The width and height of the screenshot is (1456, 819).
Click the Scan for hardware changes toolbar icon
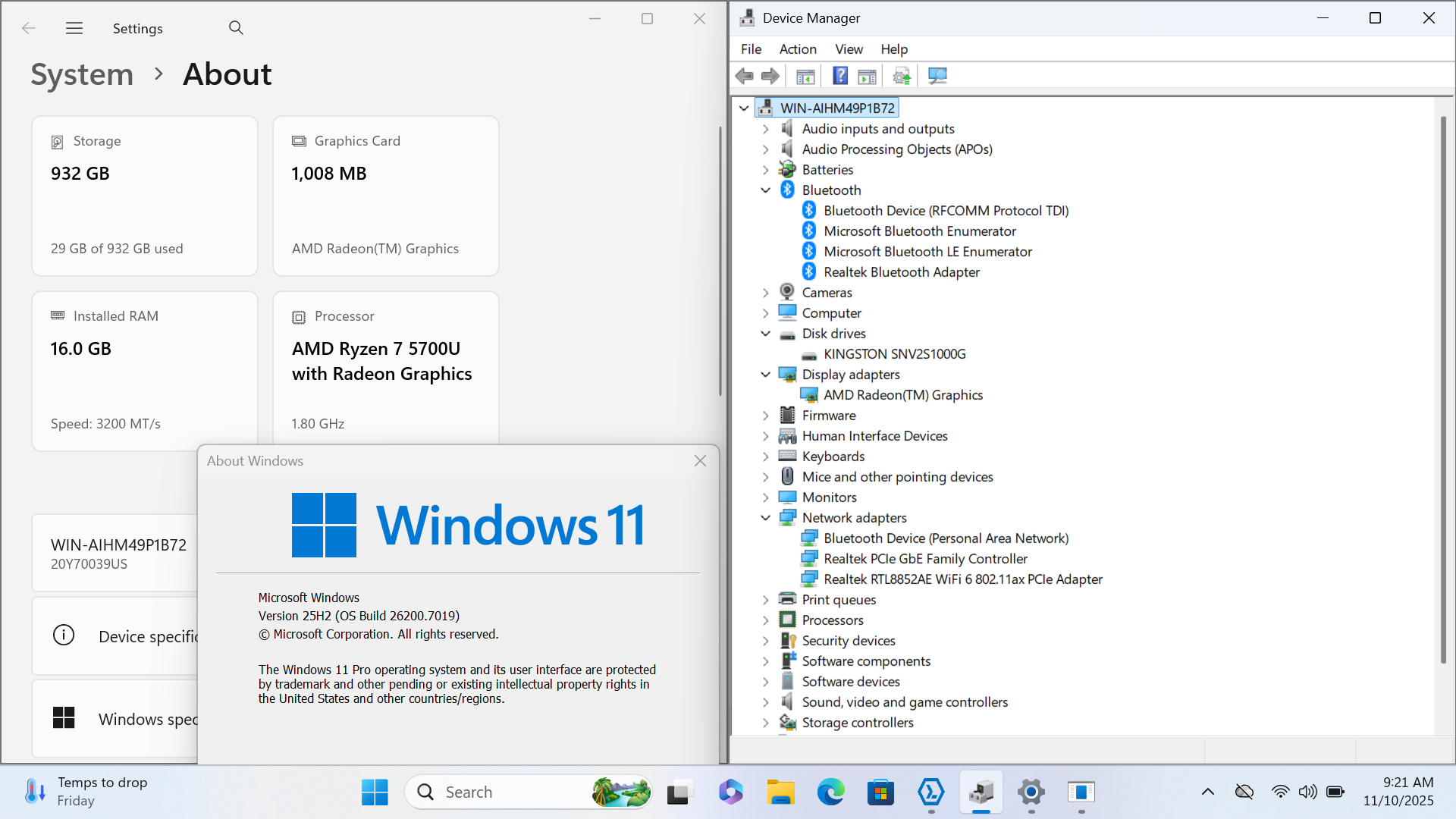coord(937,76)
